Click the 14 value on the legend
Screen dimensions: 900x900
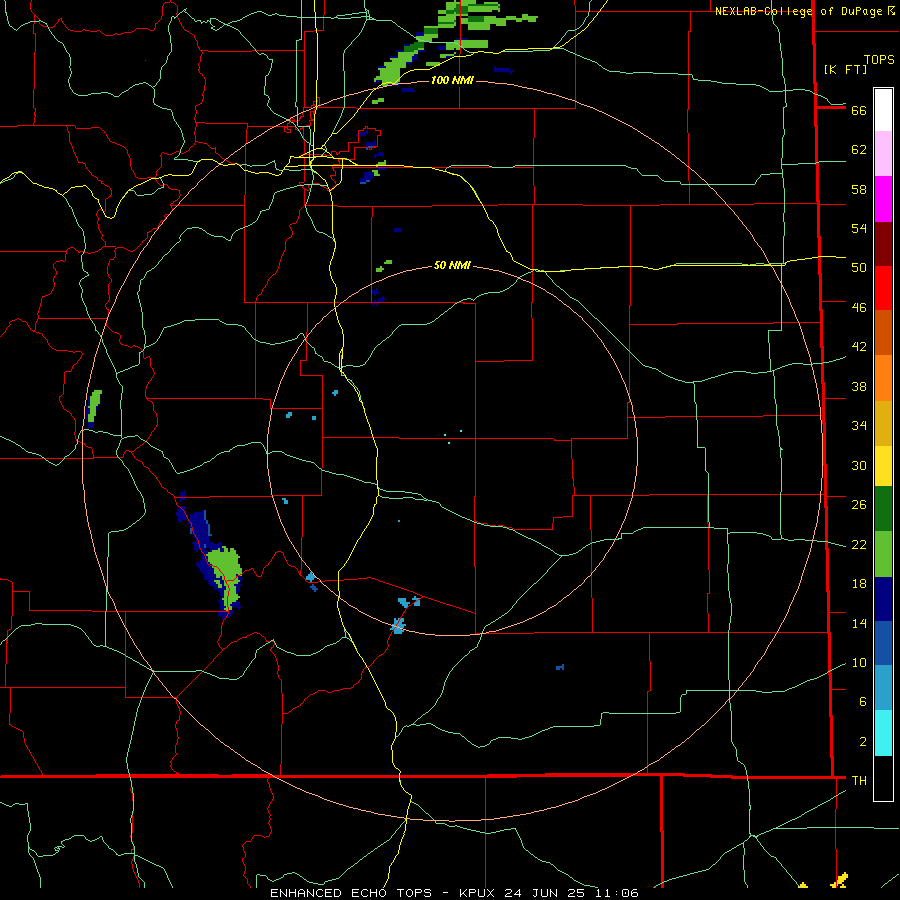(x=859, y=623)
